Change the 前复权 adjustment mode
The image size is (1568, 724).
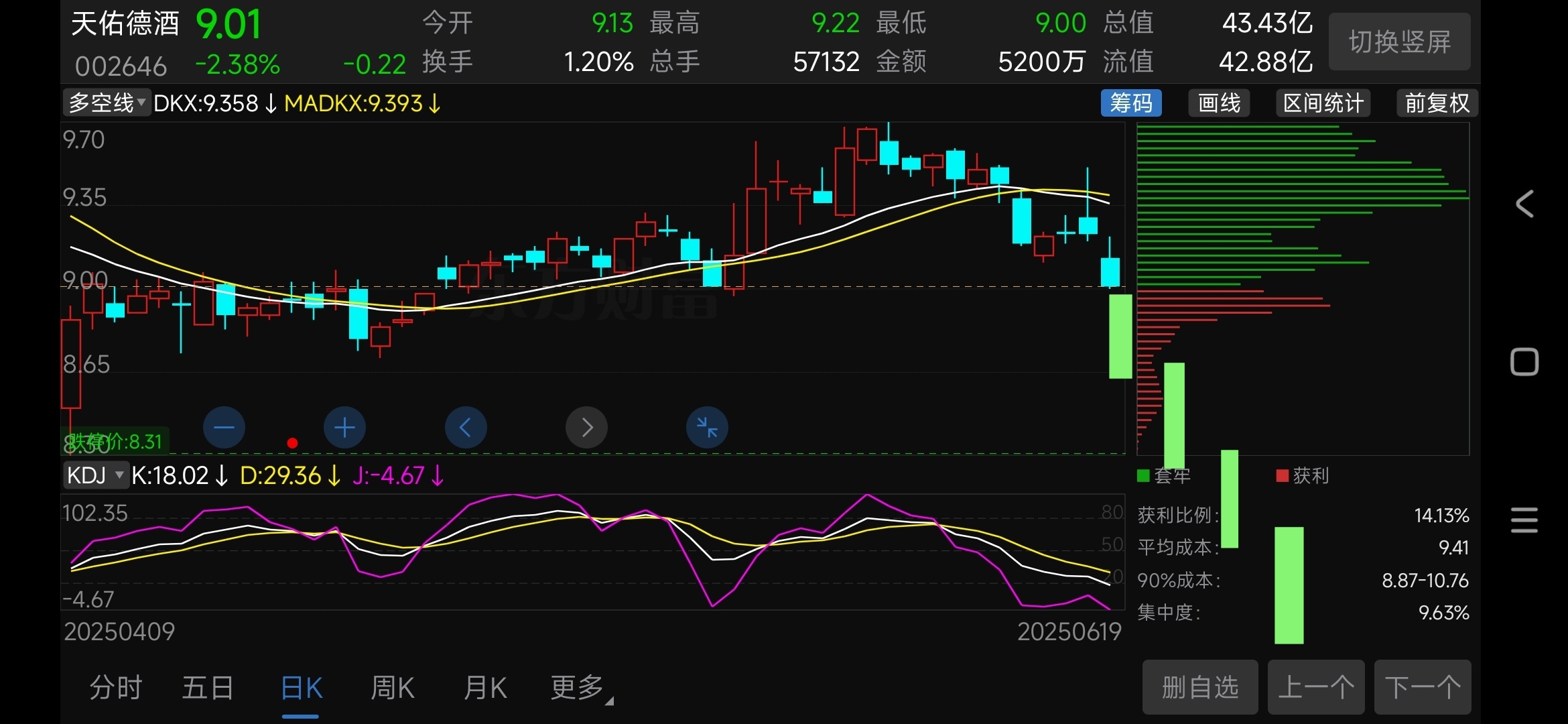1437,103
